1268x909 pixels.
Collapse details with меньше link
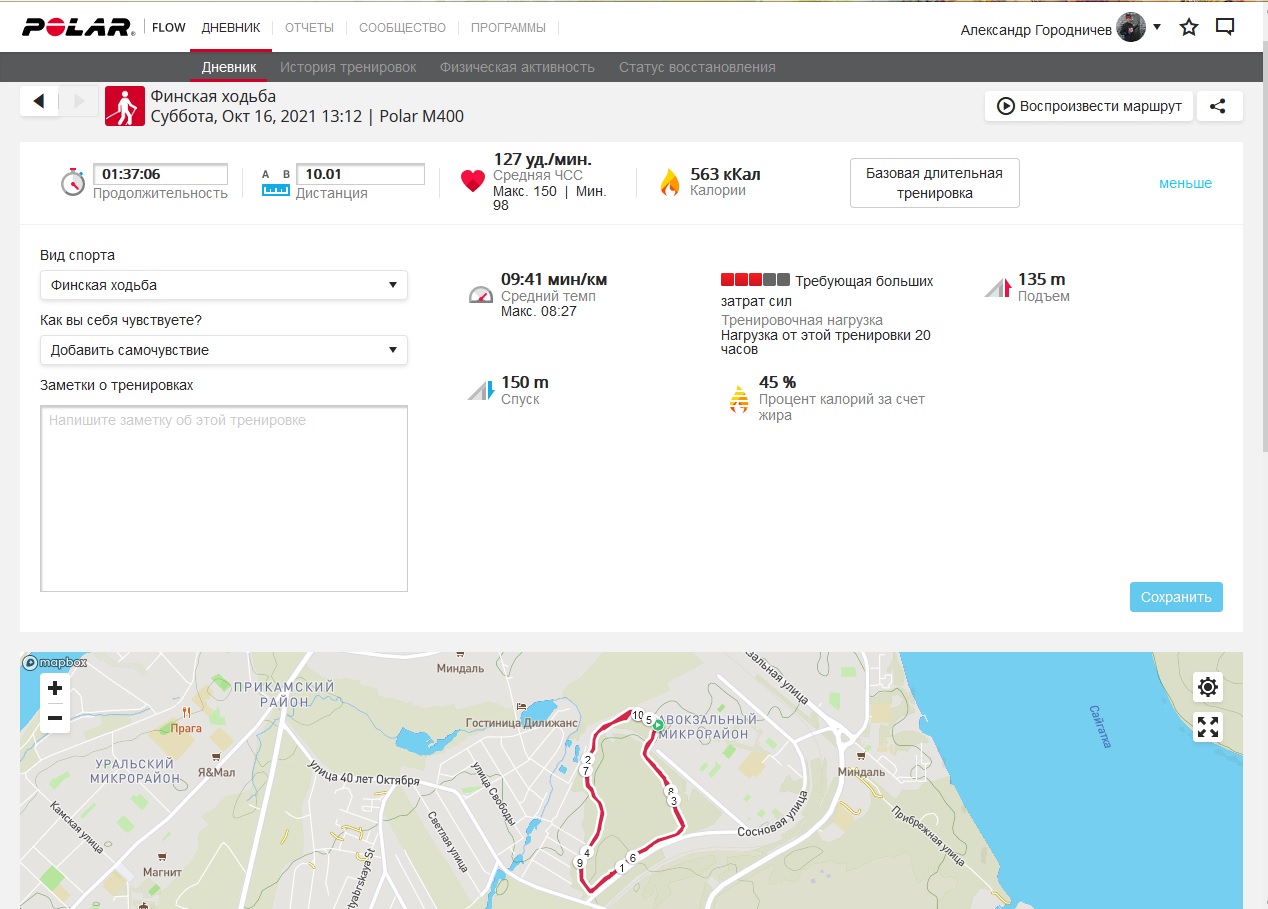coord(1185,183)
